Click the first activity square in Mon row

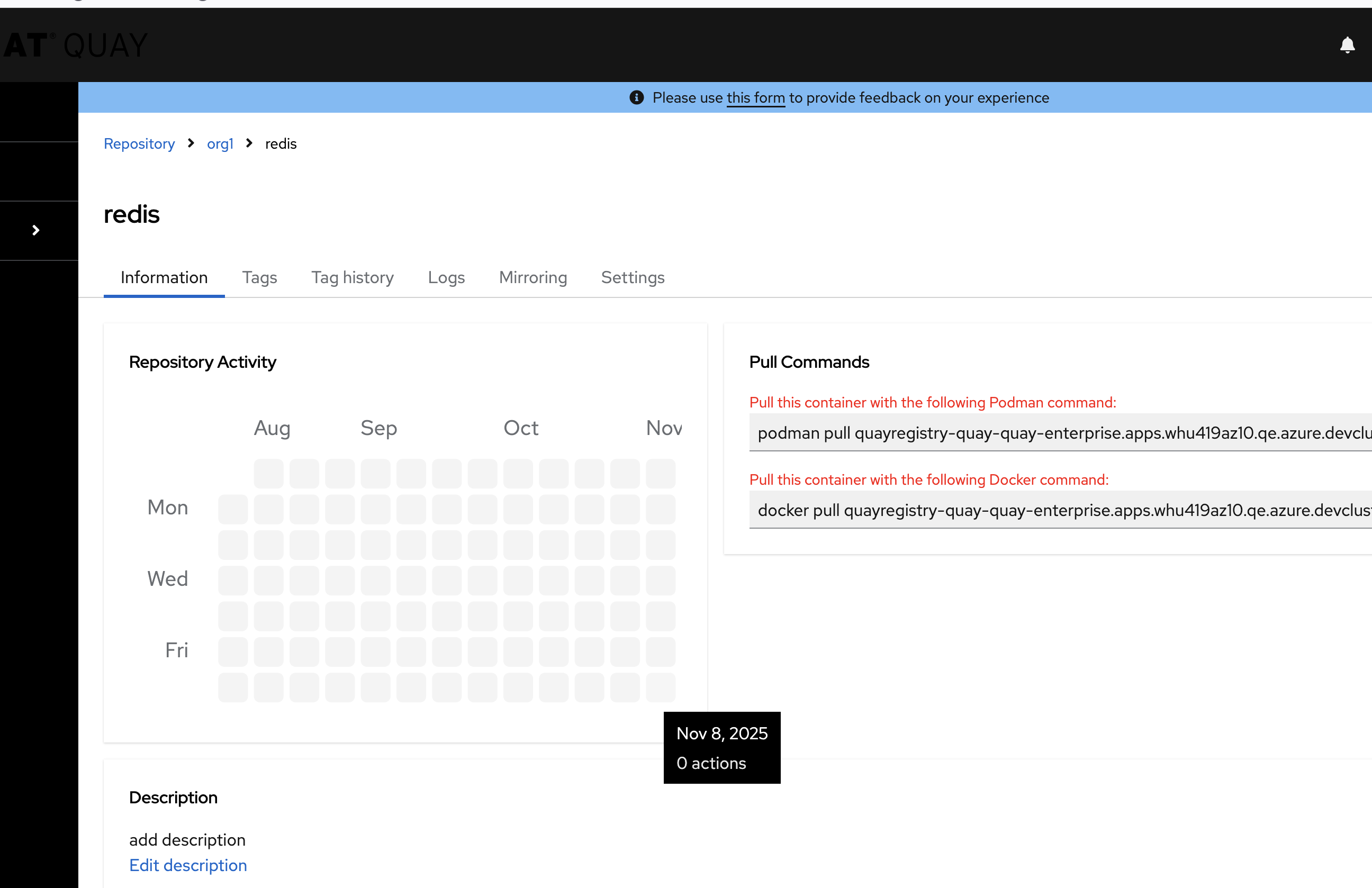coord(232,509)
